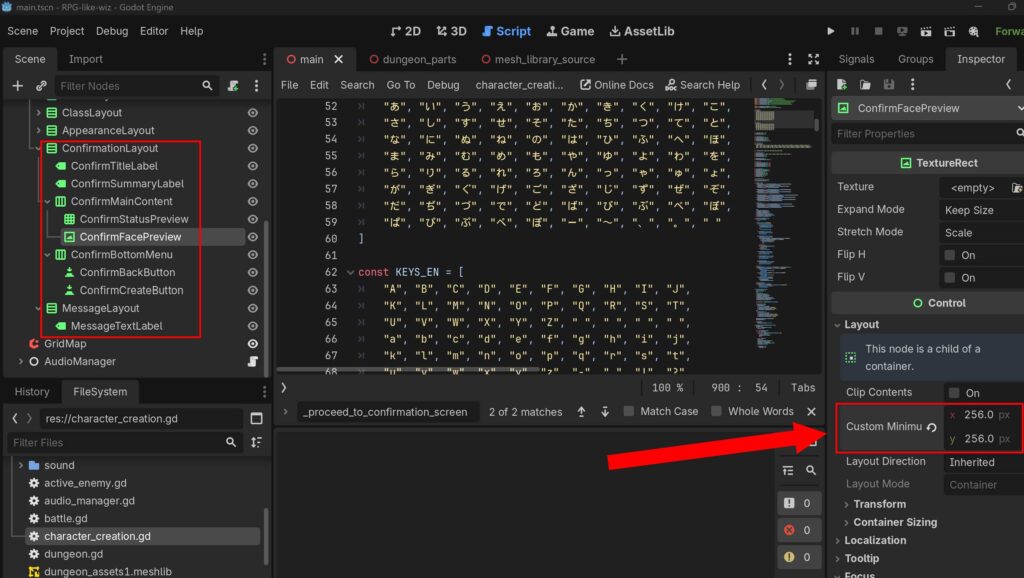Screen dimensions: 1024x578
Task: Toggle visibility of MessageTextLabel
Action: click(253, 326)
